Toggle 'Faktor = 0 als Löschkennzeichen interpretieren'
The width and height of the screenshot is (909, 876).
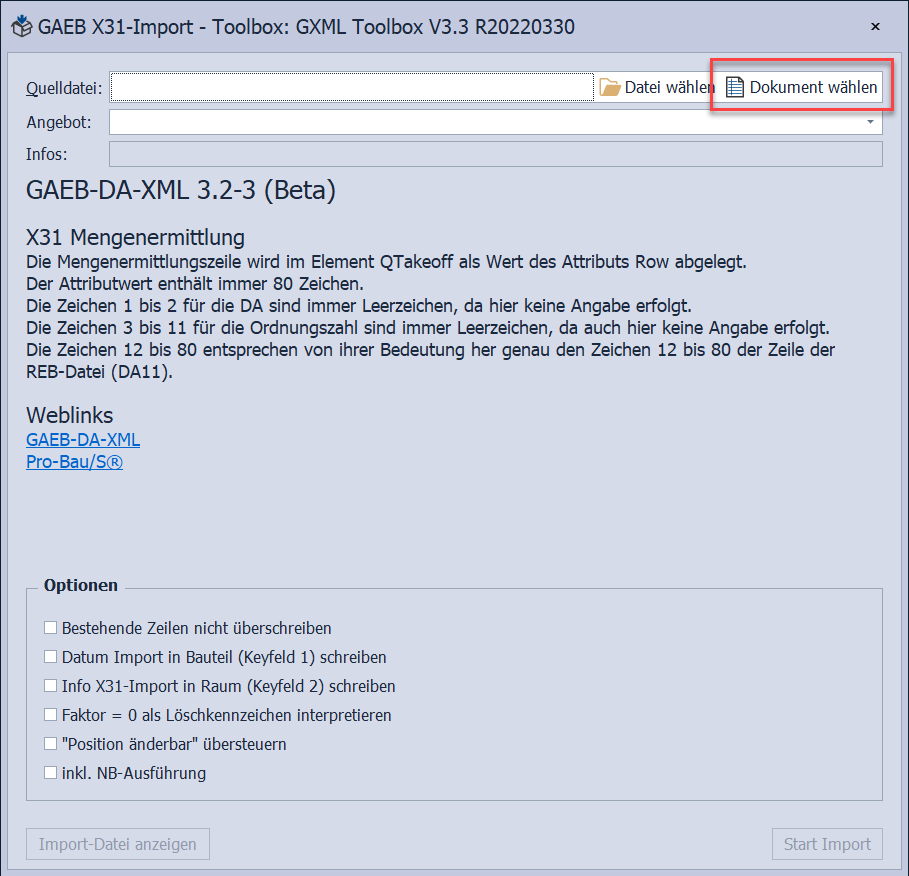point(50,715)
